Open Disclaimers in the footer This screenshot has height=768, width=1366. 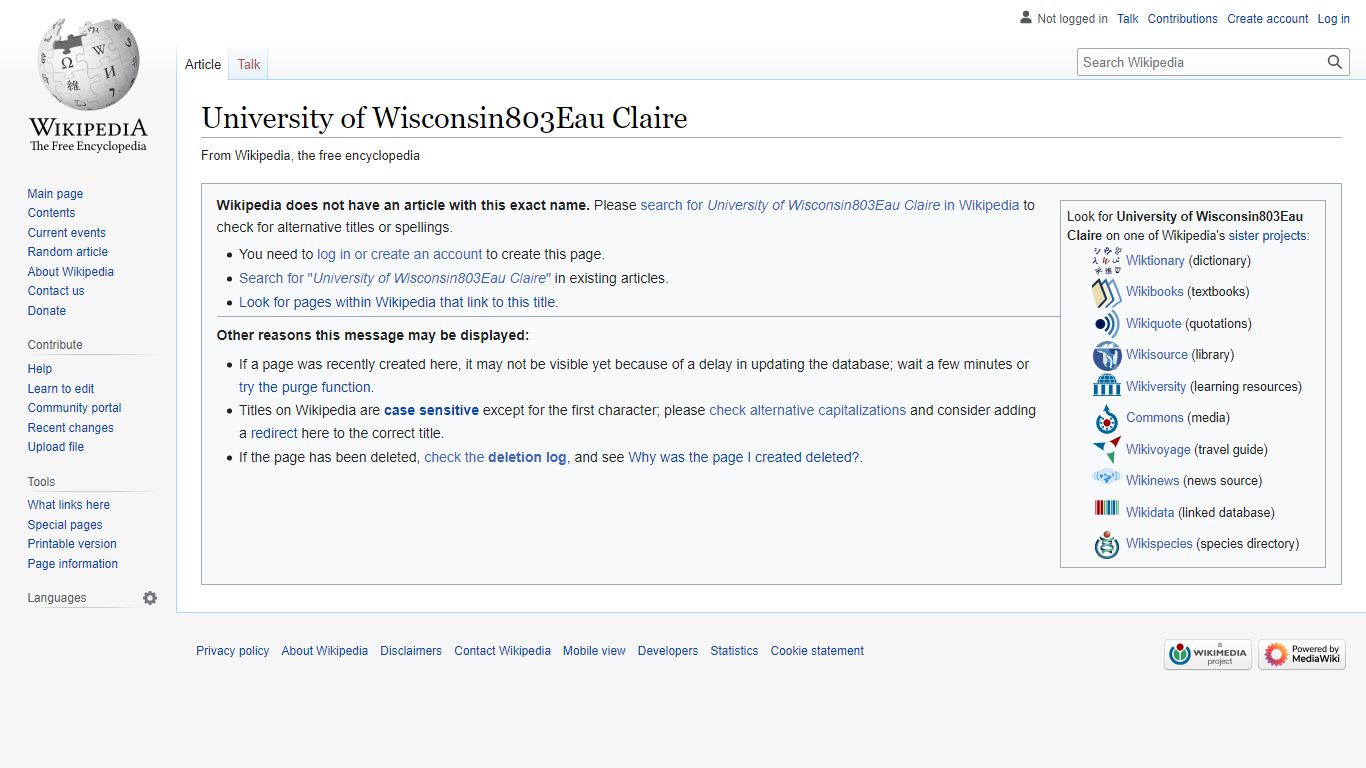click(411, 651)
